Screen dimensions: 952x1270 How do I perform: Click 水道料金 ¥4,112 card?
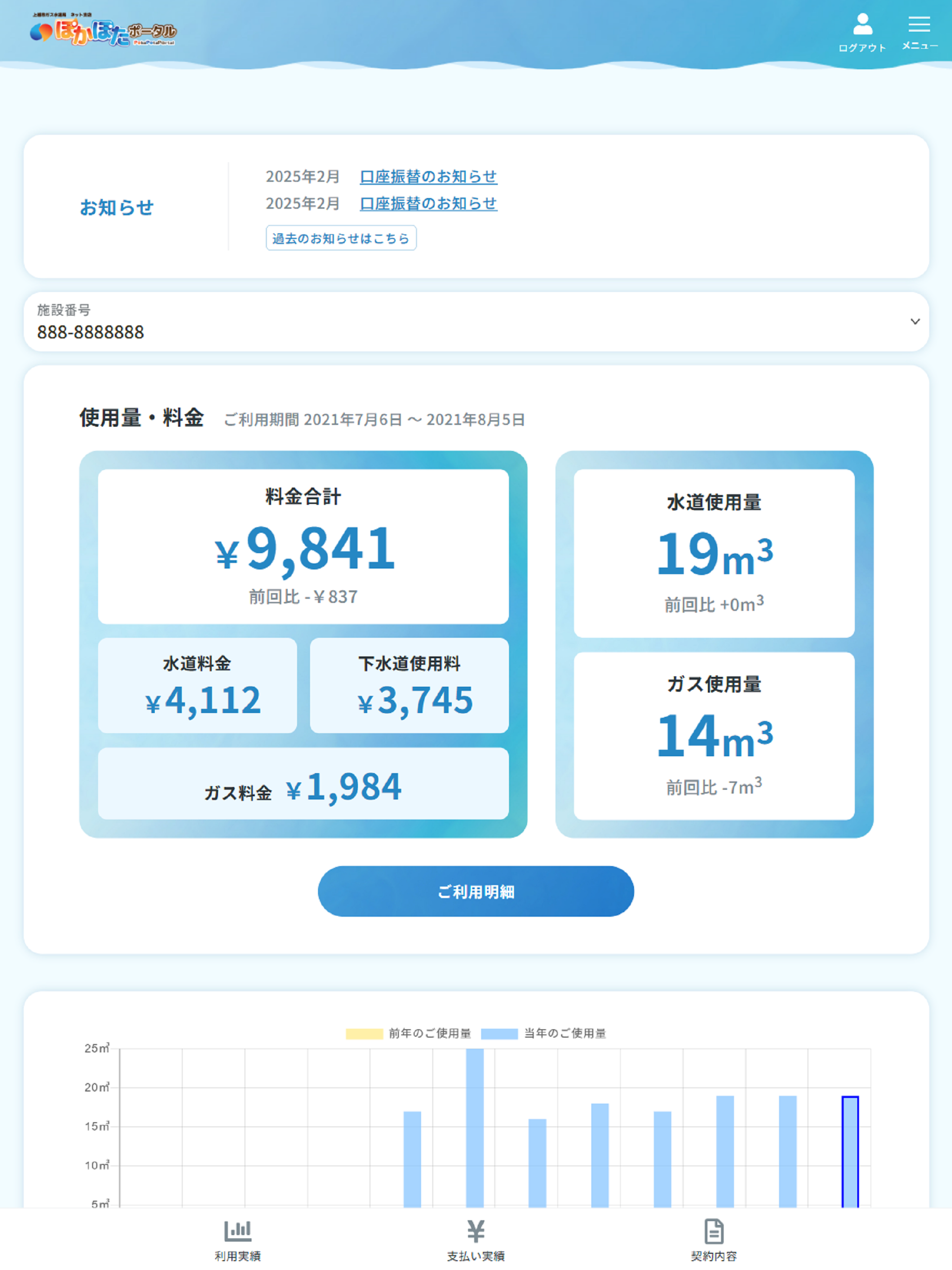(x=198, y=685)
